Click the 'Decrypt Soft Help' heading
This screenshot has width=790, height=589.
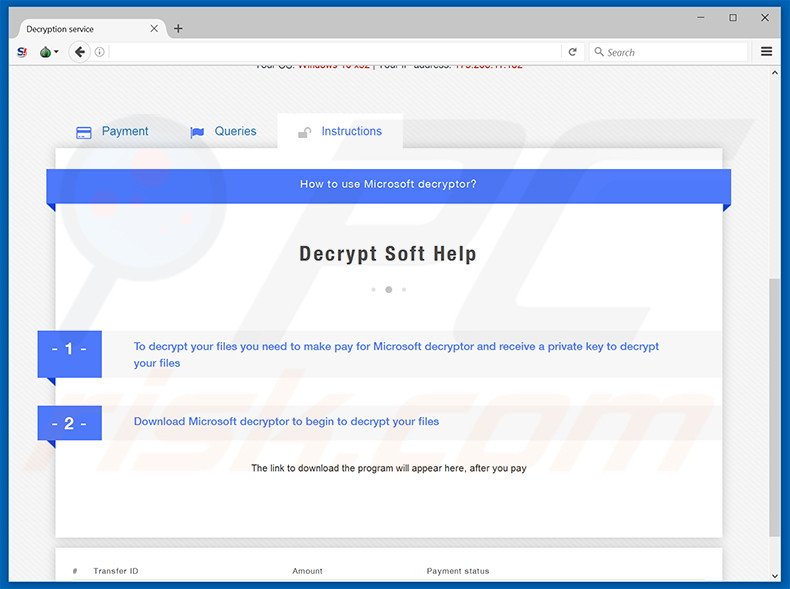click(388, 253)
